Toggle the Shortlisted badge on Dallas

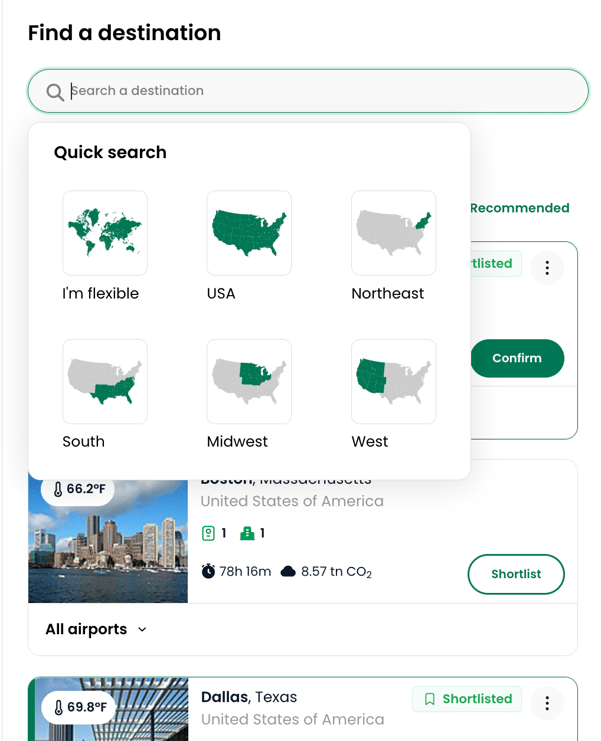(x=467, y=699)
